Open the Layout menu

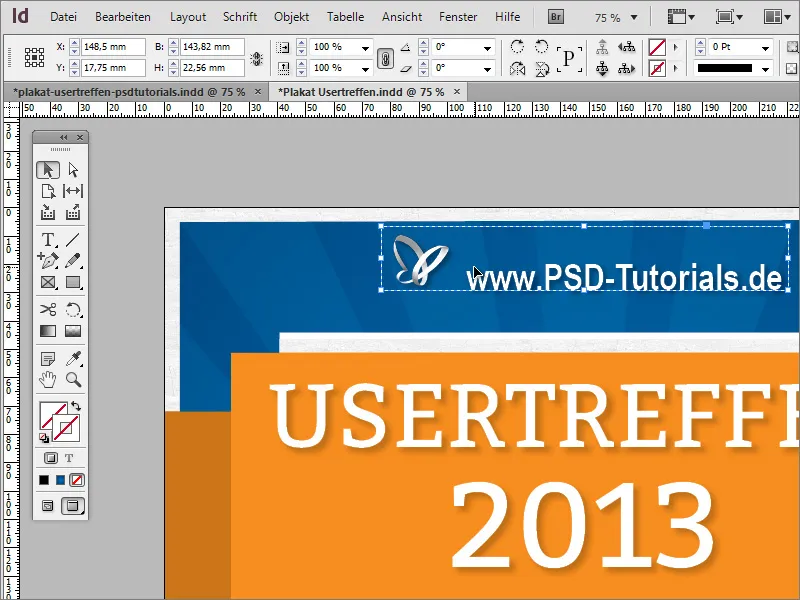tap(188, 17)
